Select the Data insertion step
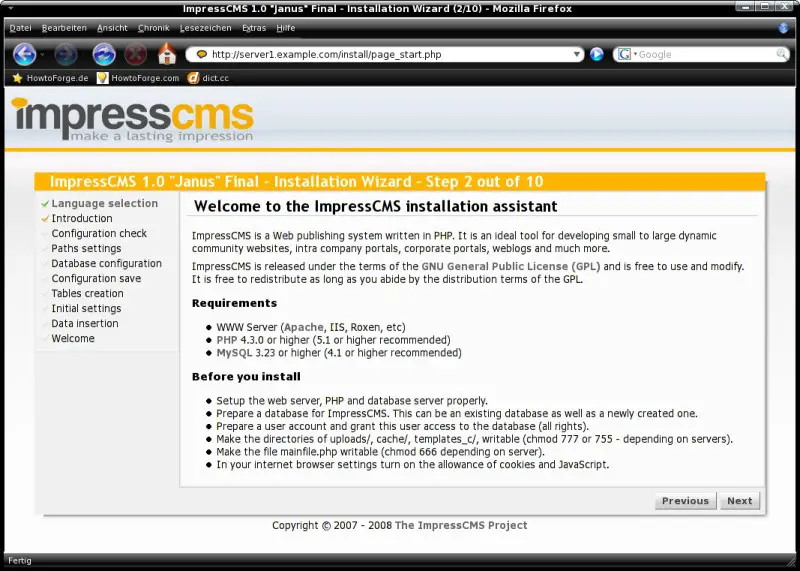 (85, 323)
